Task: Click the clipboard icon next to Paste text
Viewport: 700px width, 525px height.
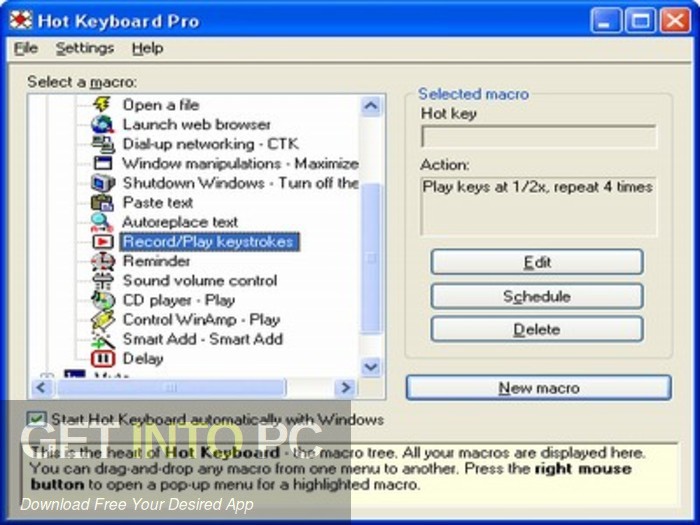Action: pyautogui.click(x=103, y=202)
